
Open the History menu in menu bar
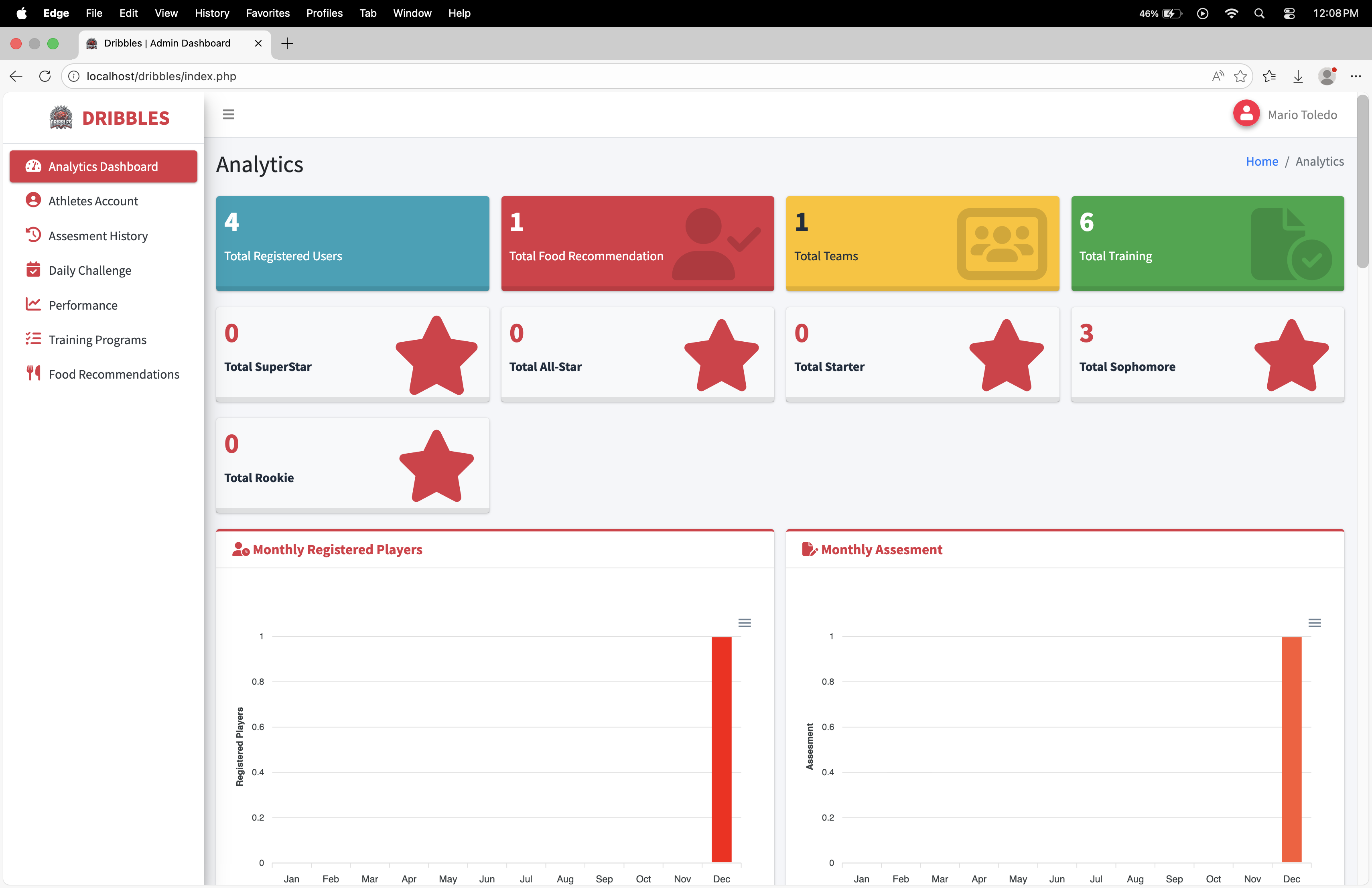coord(211,13)
